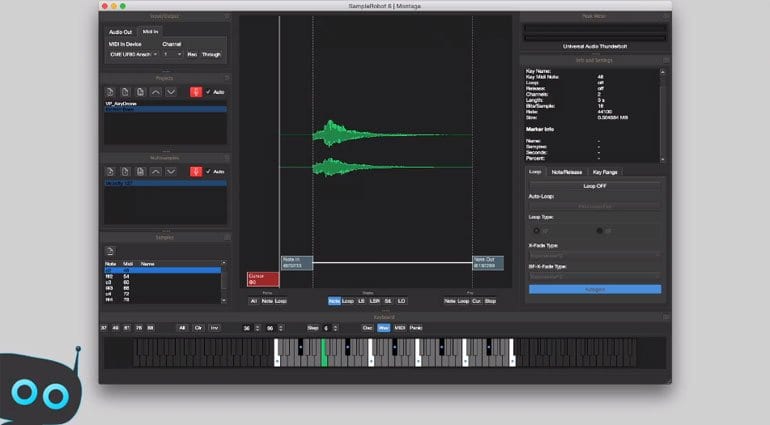Adjust the keyboard range value 36 stepper
The image size is (770, 425).
tap(257, 328)
